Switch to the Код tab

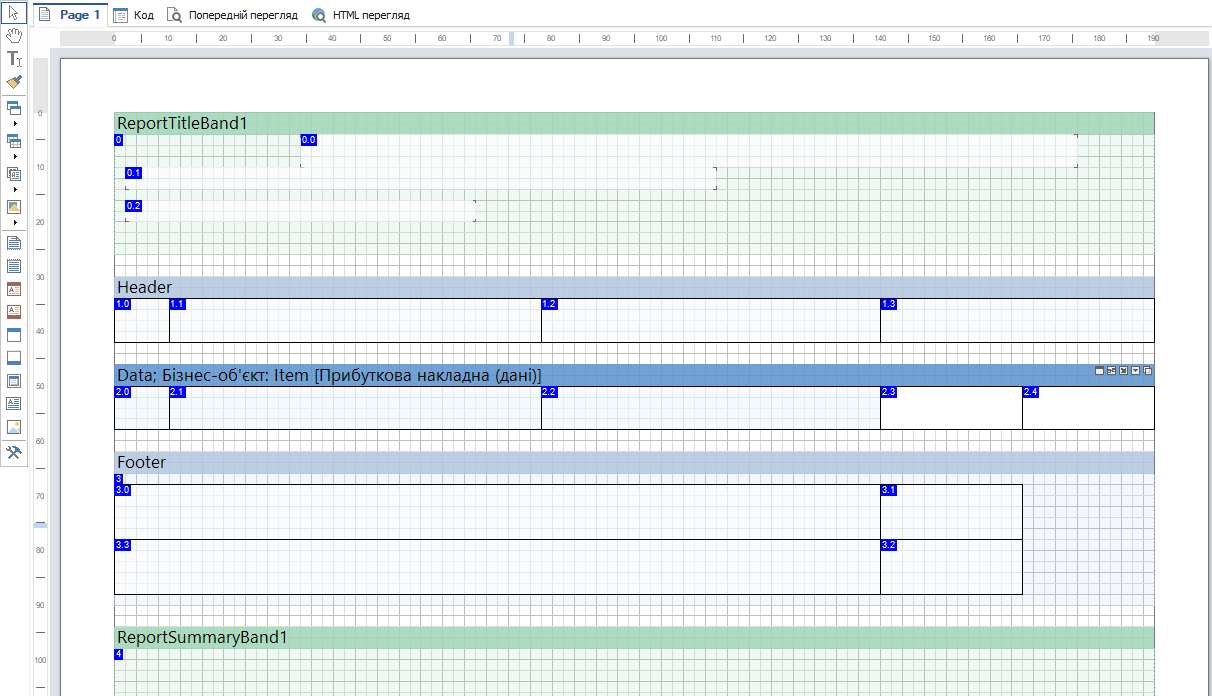pos(134,15)
